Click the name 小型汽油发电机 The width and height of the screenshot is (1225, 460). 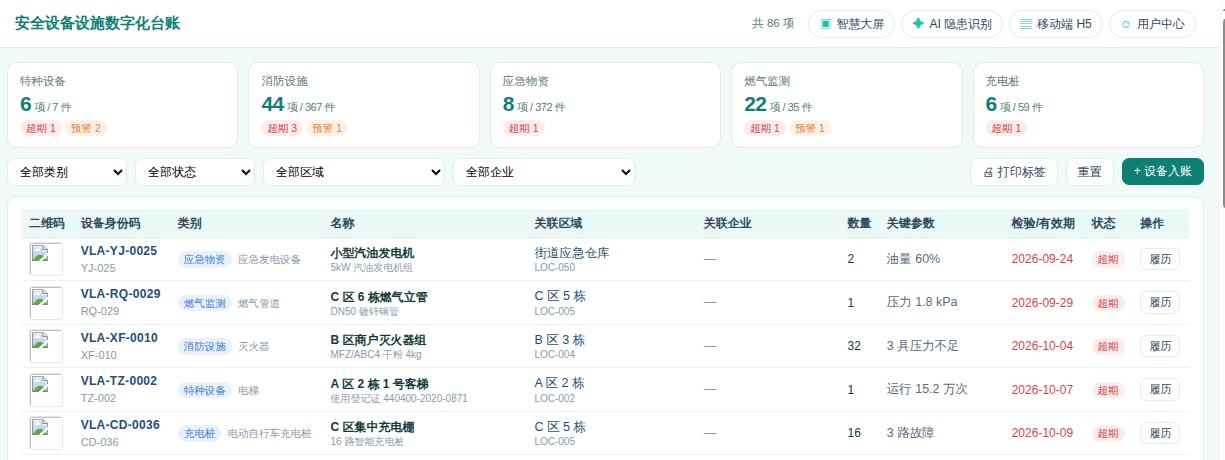click(x=372, y=253)
